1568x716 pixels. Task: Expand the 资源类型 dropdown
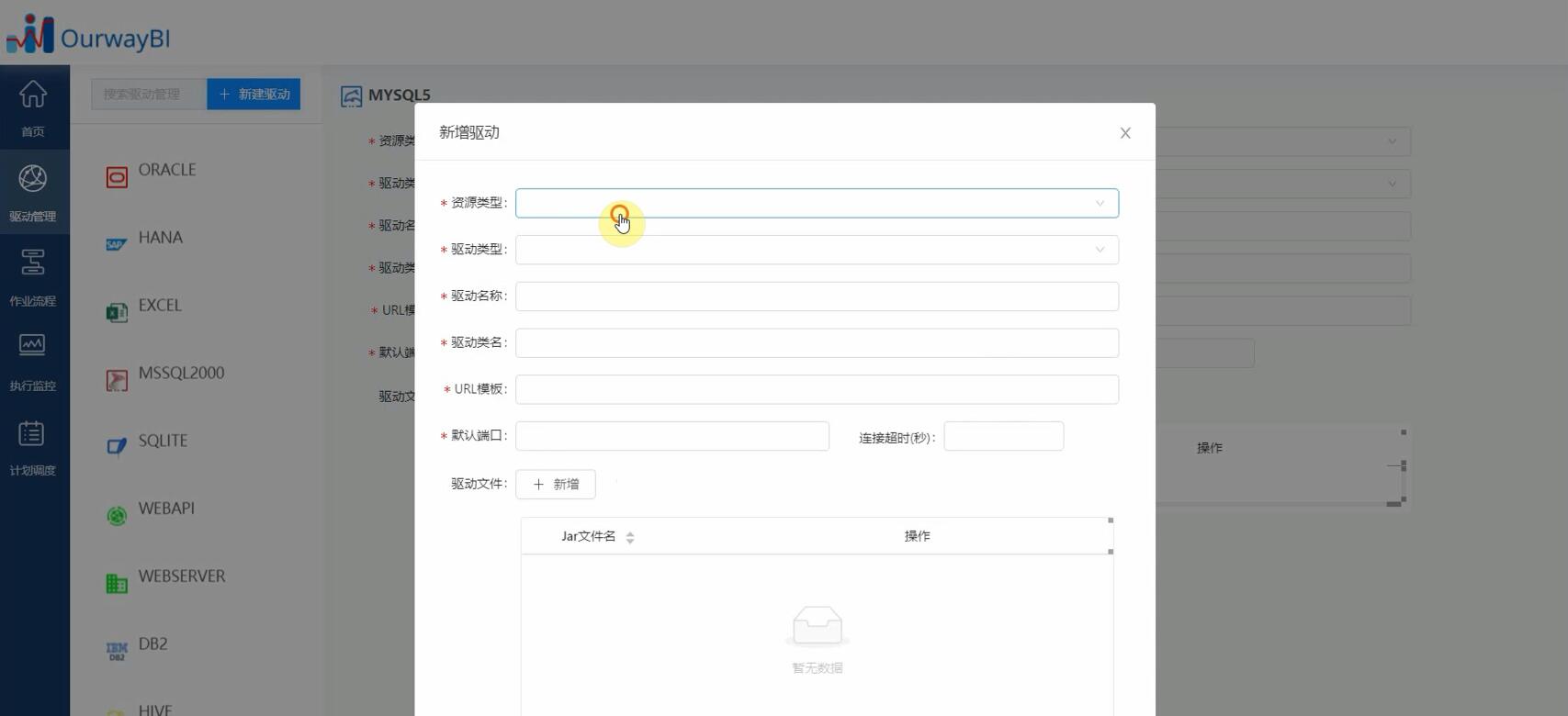(x=817, y=203)
